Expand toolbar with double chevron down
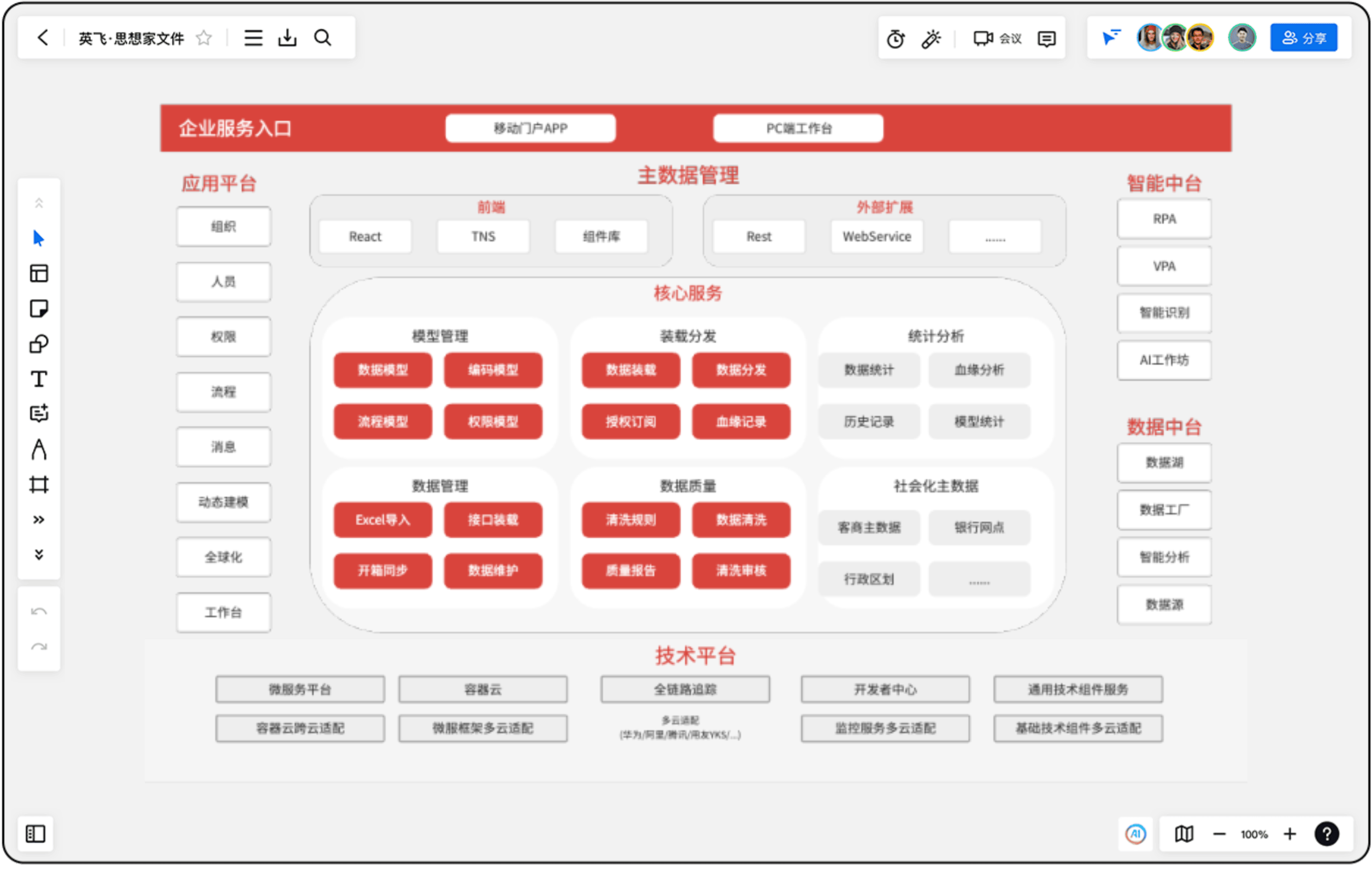 [x=39, y=554]
